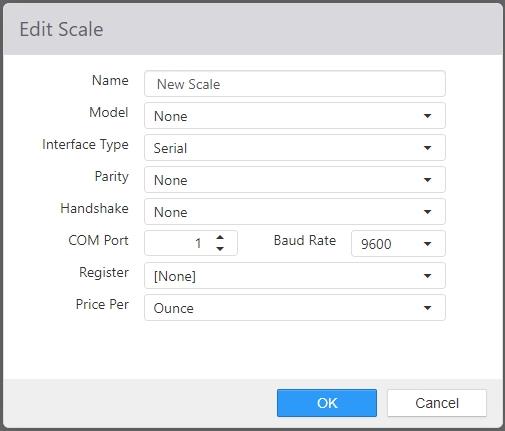Click the Handshake label
This screenshot has height=431, width=505.
(x=94, y=208)
